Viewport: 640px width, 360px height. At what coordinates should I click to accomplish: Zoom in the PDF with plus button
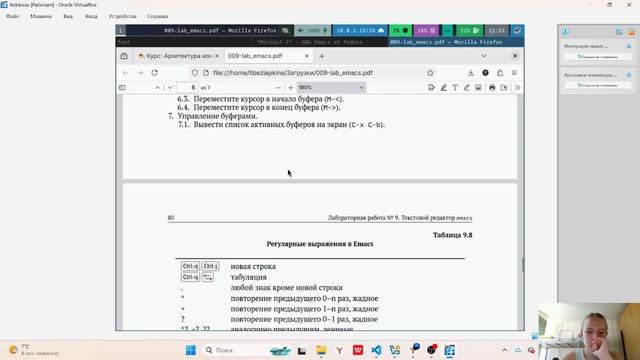[x=291, y=87]
